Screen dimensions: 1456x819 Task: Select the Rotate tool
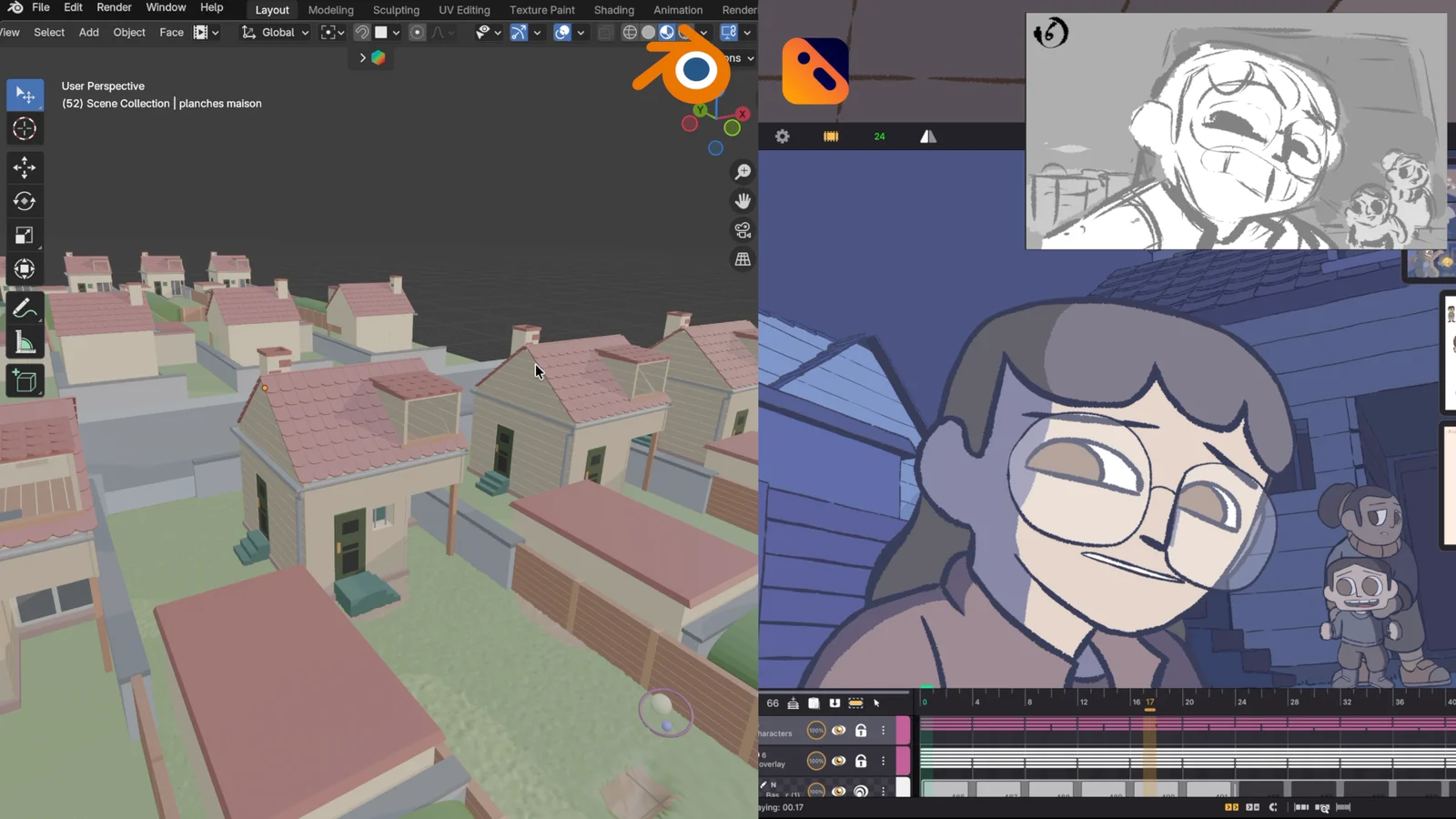[x=25, y=201]
